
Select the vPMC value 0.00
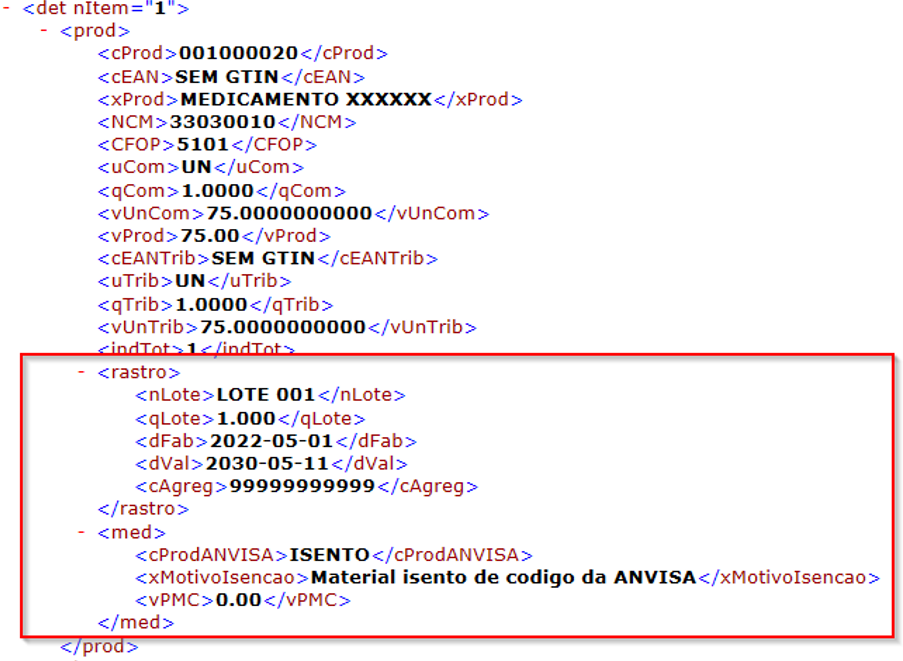238,601
